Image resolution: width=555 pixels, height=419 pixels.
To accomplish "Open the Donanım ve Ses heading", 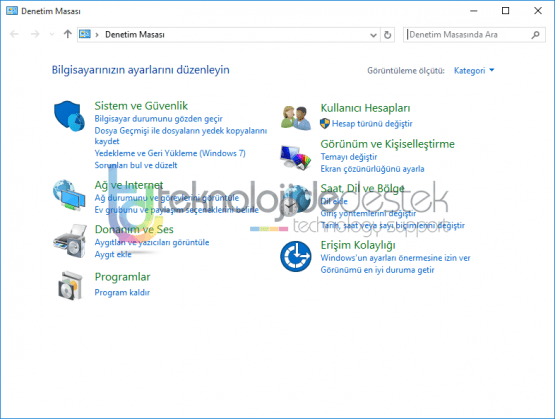I will pos(134,229).
